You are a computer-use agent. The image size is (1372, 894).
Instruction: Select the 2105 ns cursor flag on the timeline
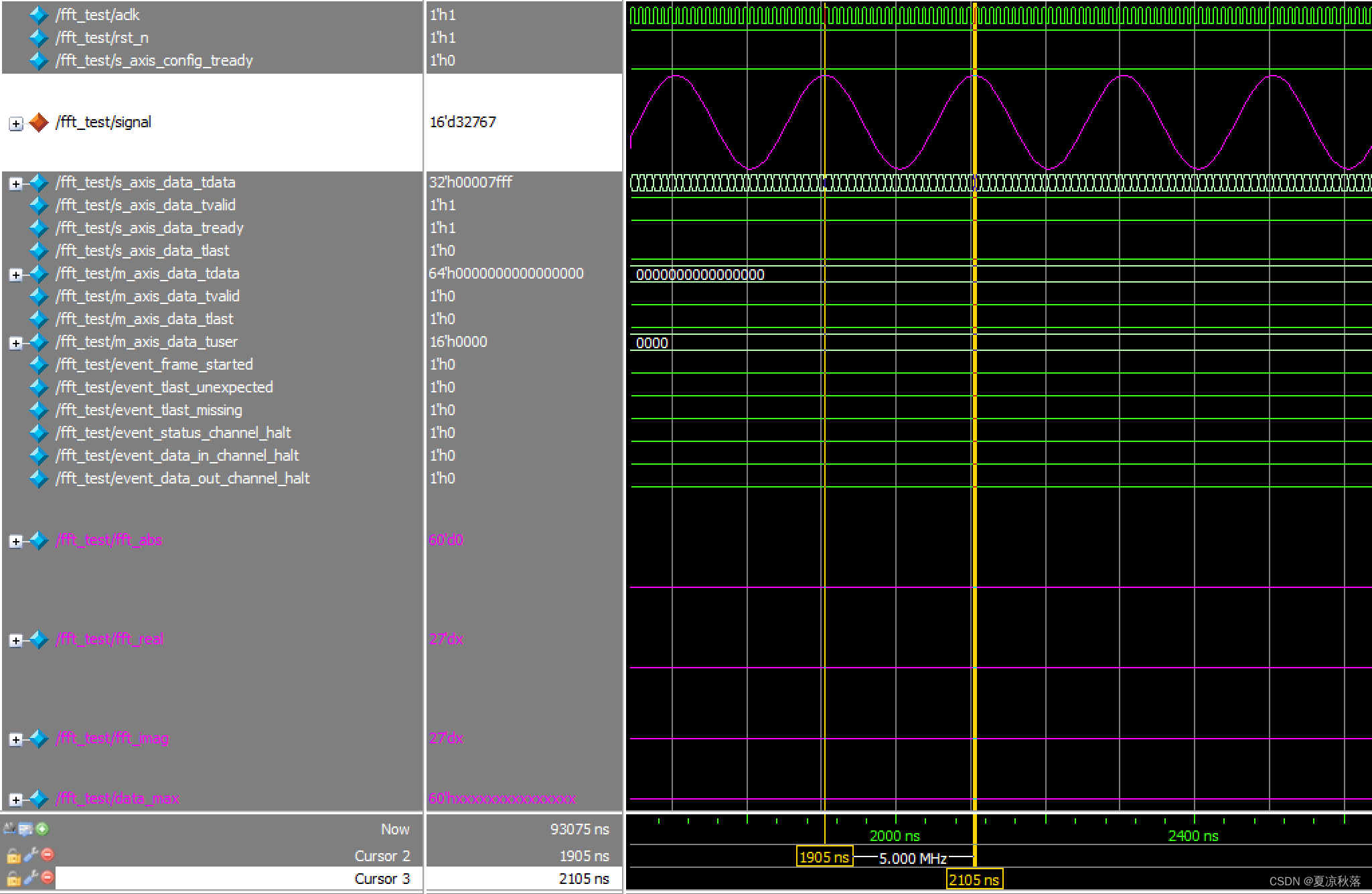tap(974, 879)
